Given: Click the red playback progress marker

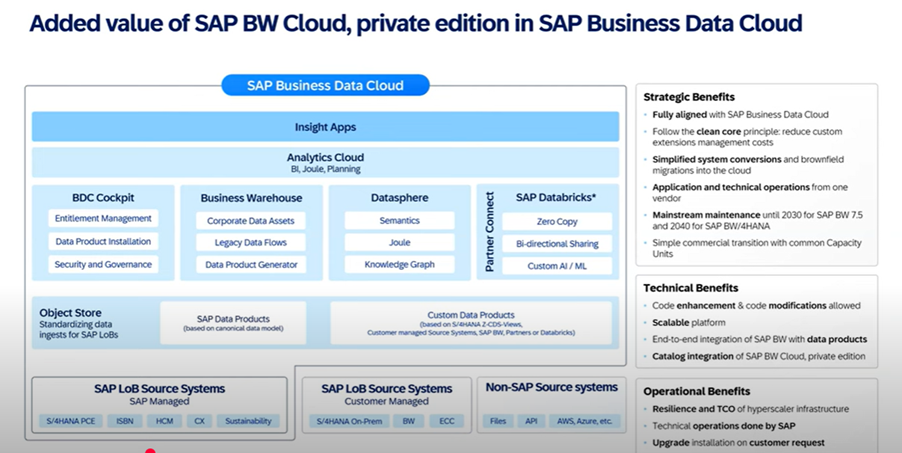Looking at the screenshot, I should click(x=150, y=451).
